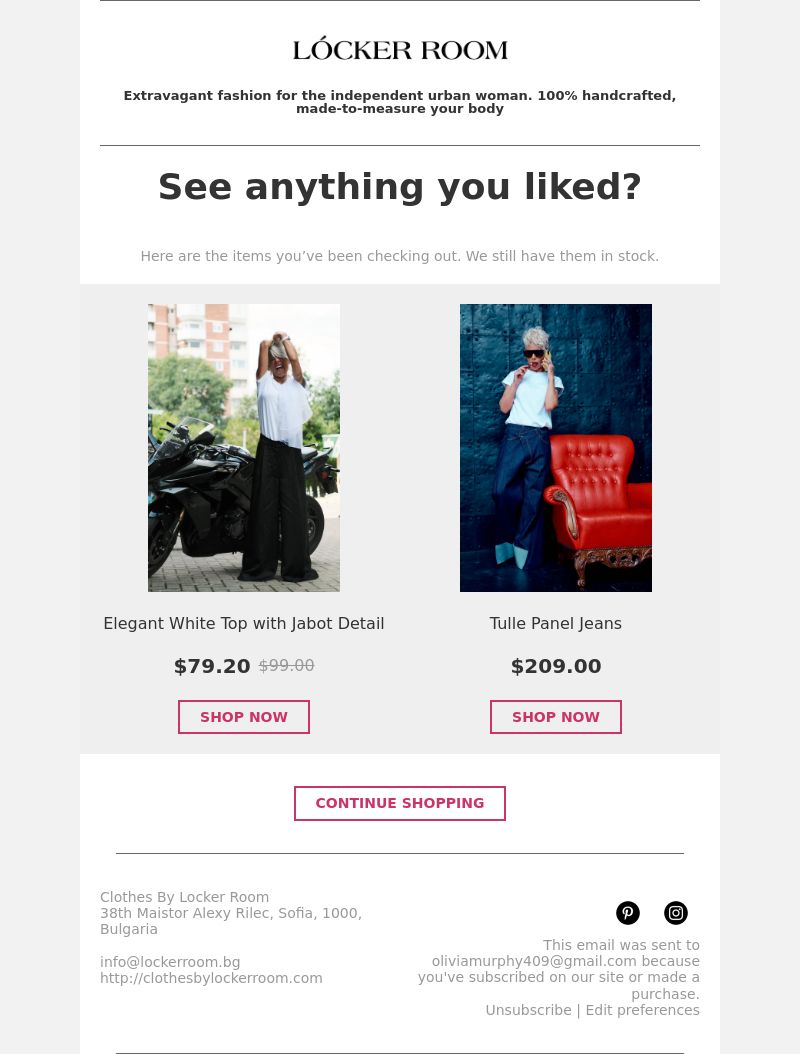Open the Edit preferences link
Viewport: 800px width, 1054px height.
(x=642, y=1010)
